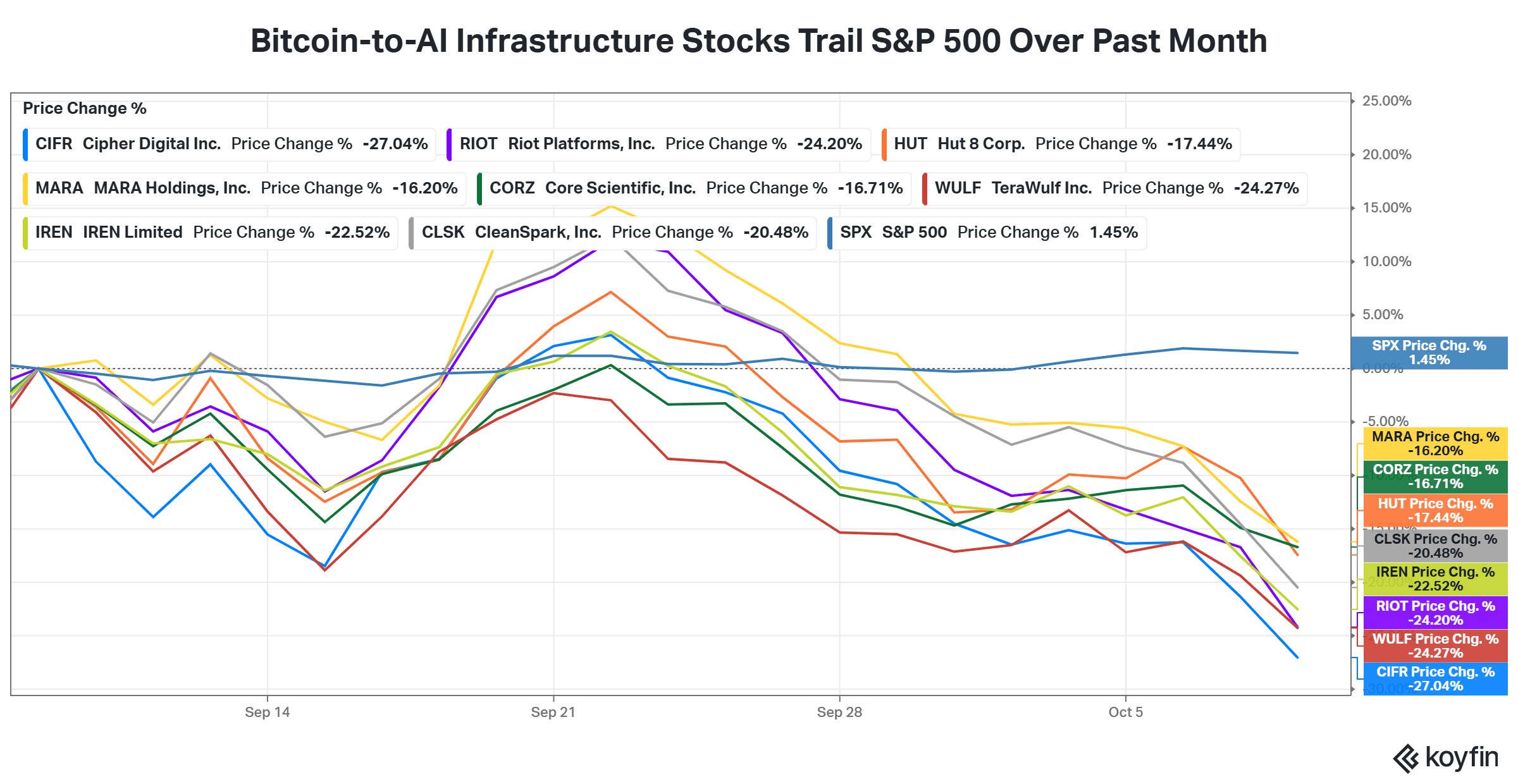Click the Sep 21 date axis marker
The image size is (1518, 784).
coord(553,712)
